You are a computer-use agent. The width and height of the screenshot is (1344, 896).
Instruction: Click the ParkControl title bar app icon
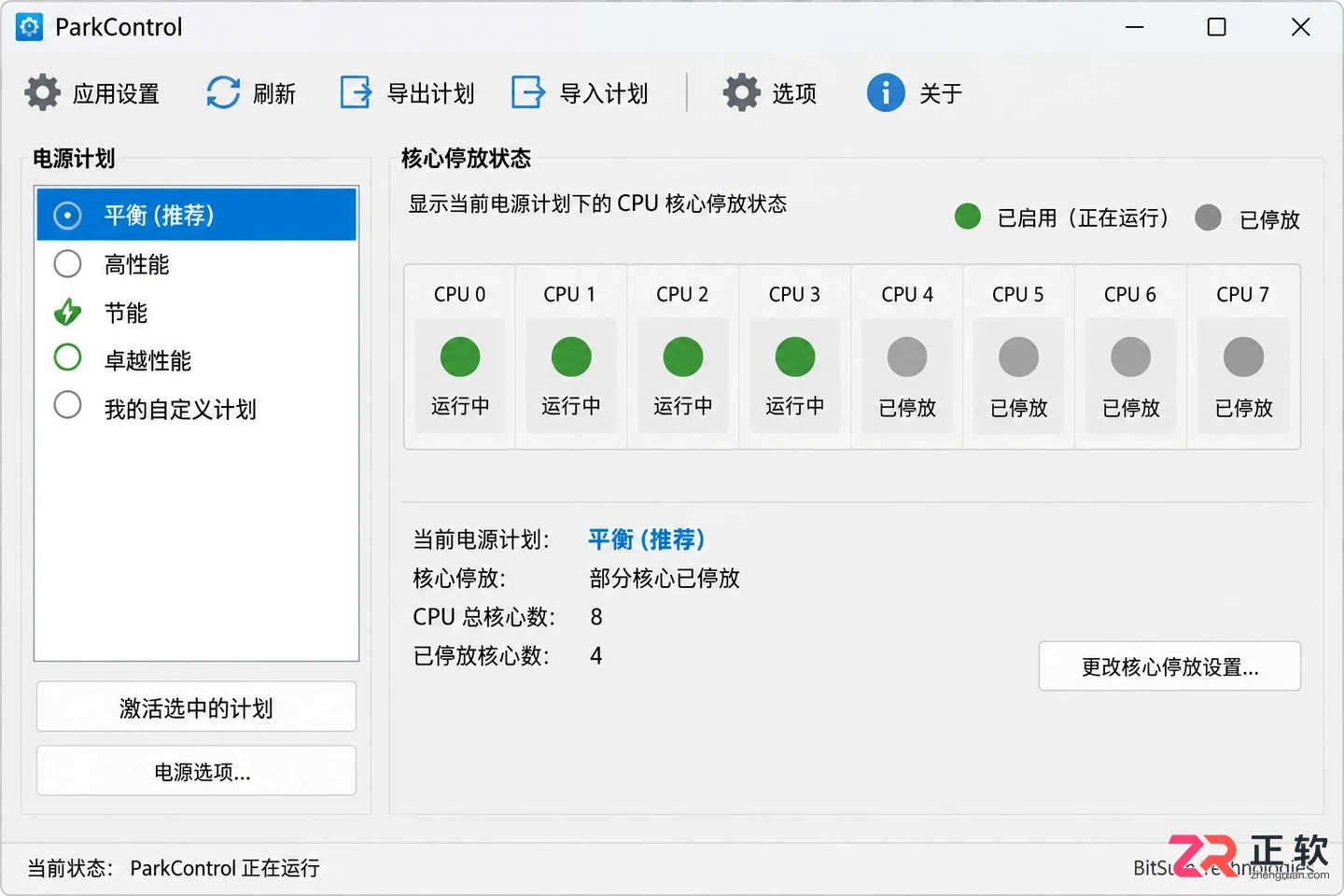pyautogui.click(x=30, y=27)
